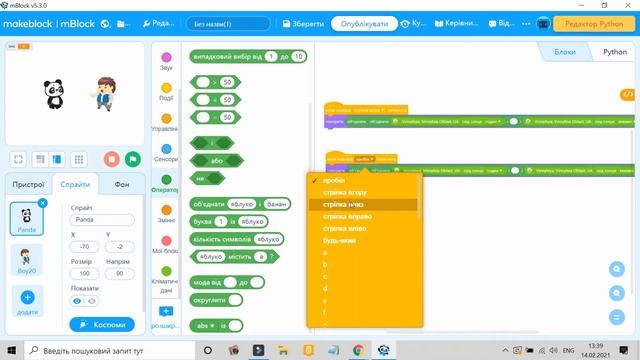Delete Panda sprite with X badge
The image size is (640, 360).
(42, 202)
